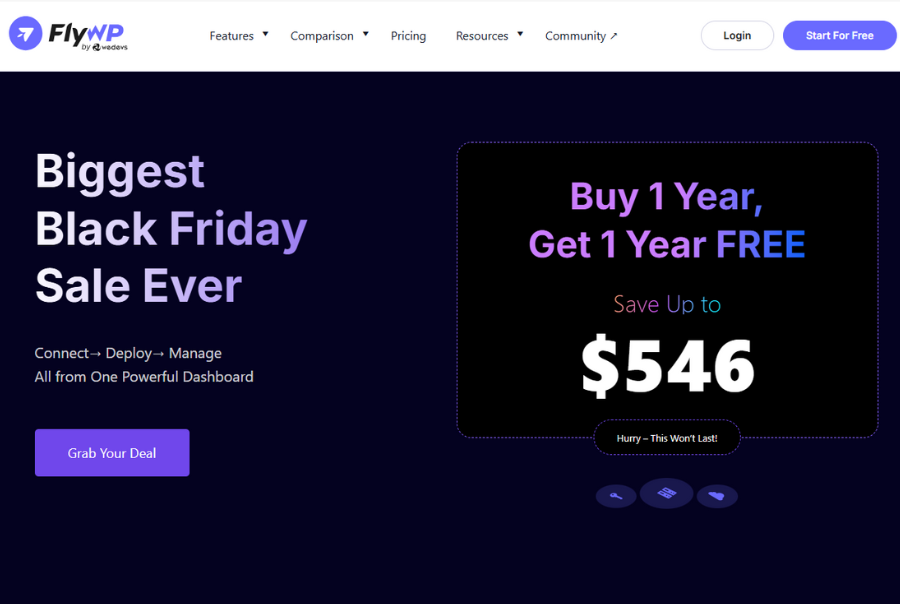Click the server stack icon below the banner
This screenshot has height=604, width=900.
click(666, 493)
